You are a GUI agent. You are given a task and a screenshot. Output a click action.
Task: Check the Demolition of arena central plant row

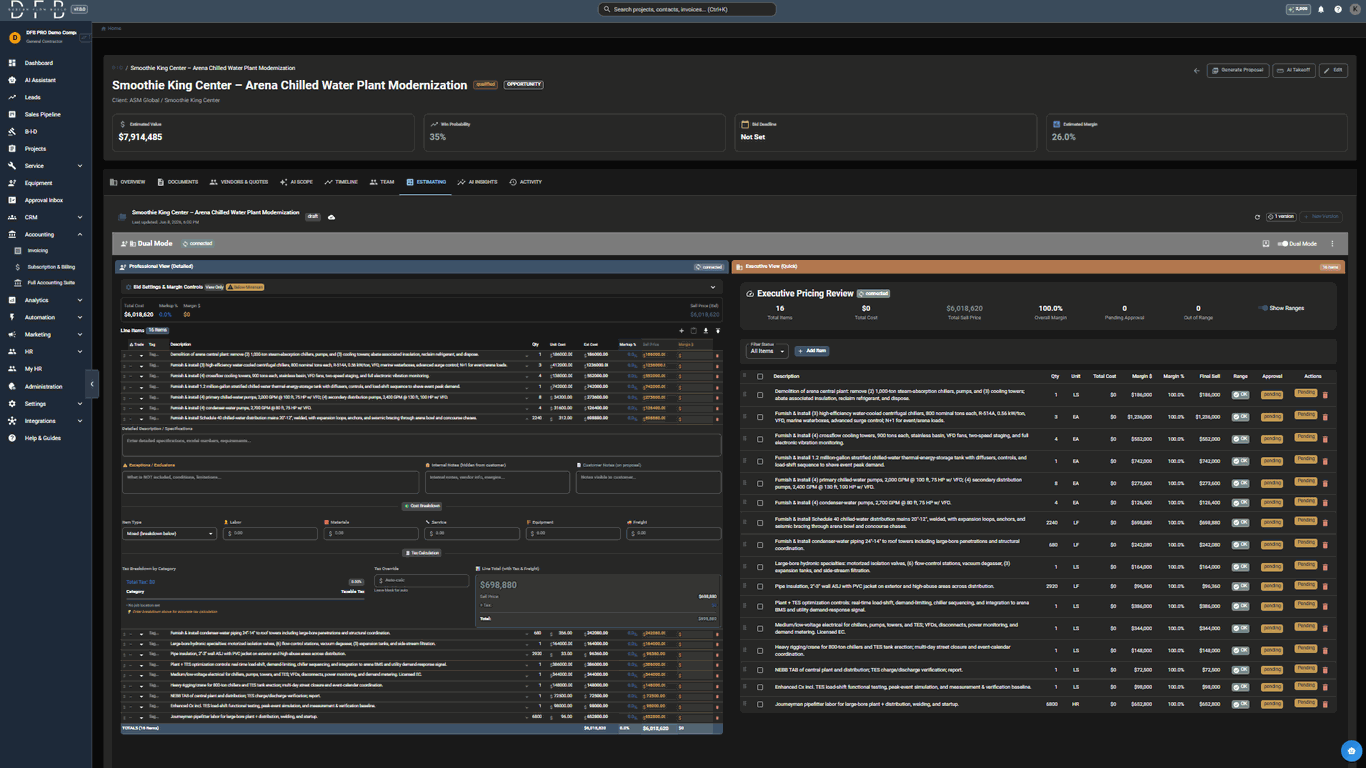[760, 395]
